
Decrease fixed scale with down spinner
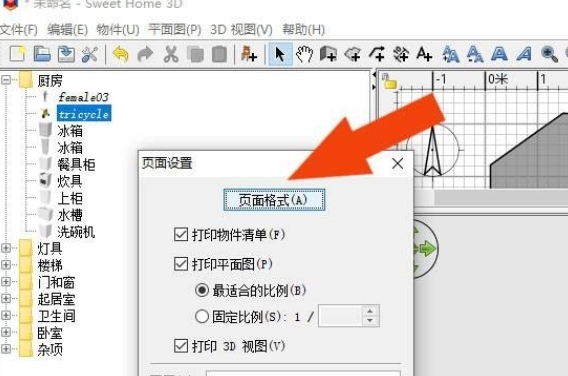tap(370, 321)
